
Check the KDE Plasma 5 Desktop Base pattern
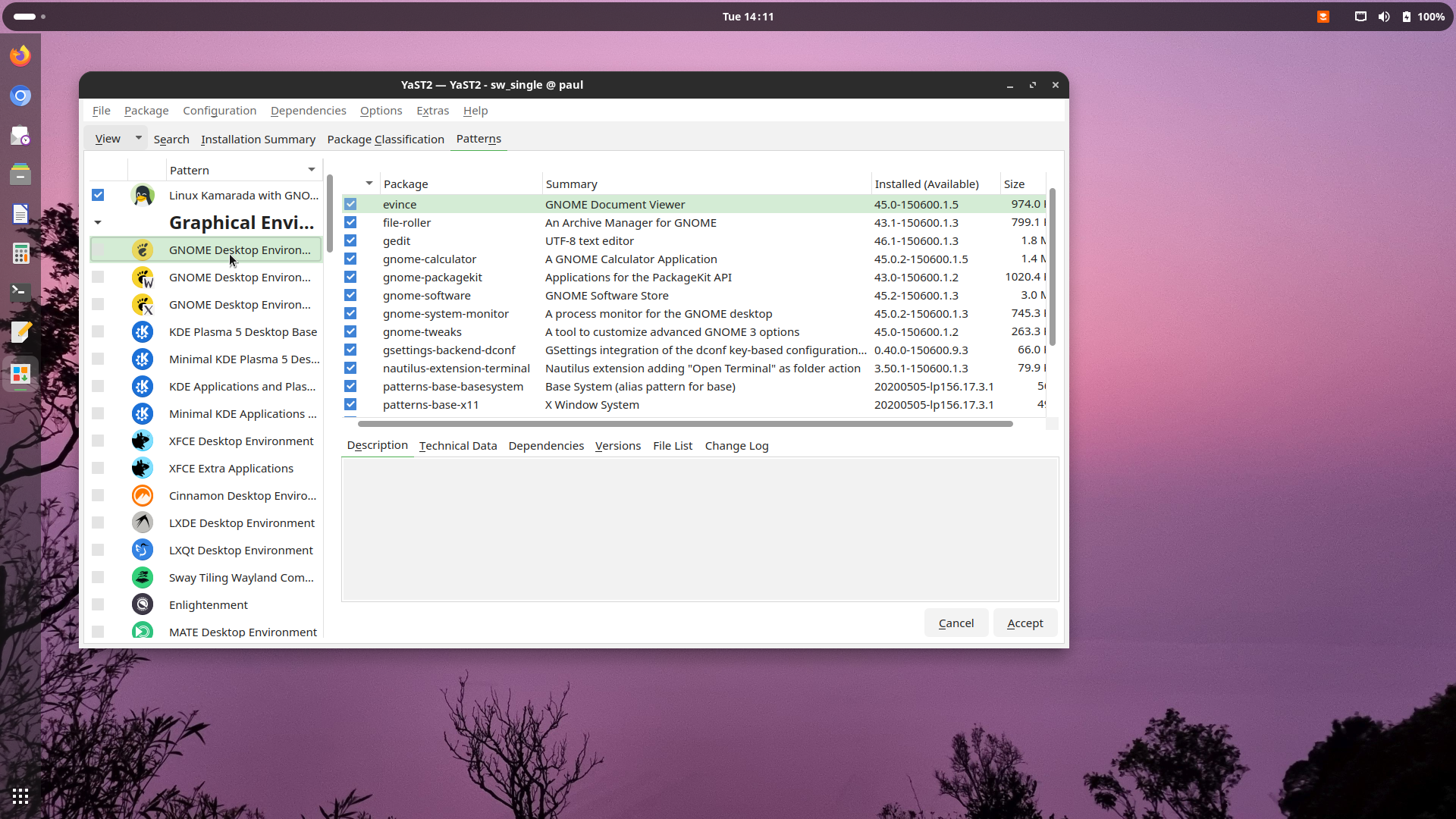[98, 331]
